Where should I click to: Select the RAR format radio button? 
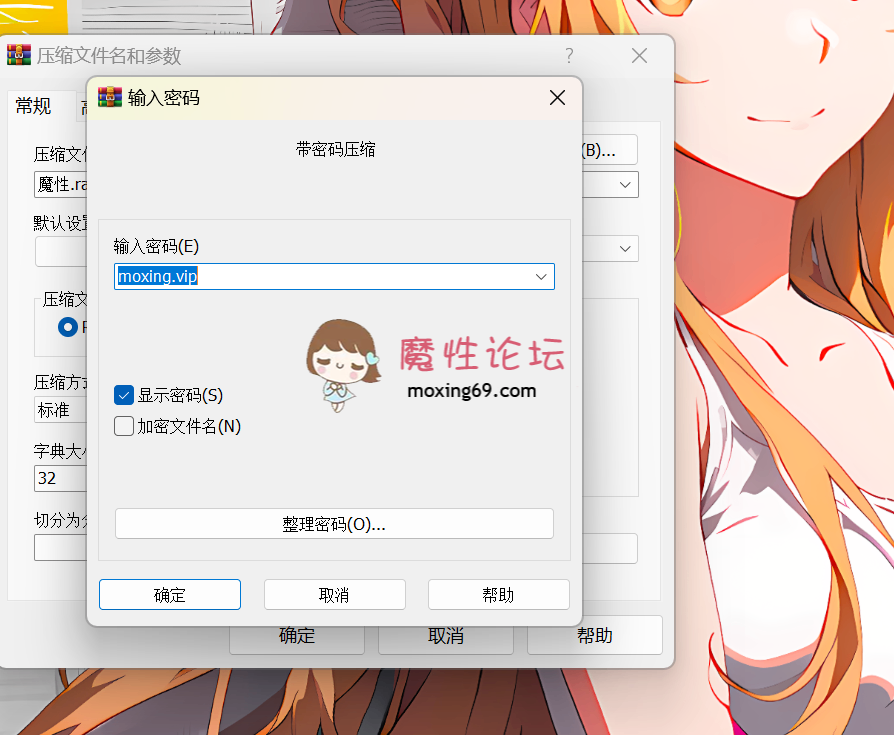(x=68, y=327)
